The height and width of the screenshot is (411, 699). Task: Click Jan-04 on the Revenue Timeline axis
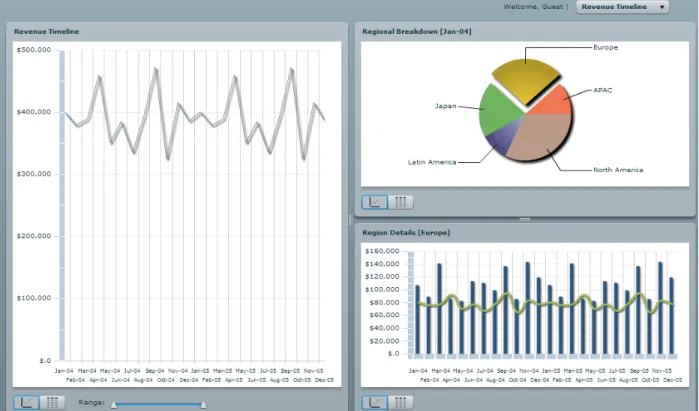(64, 371)
